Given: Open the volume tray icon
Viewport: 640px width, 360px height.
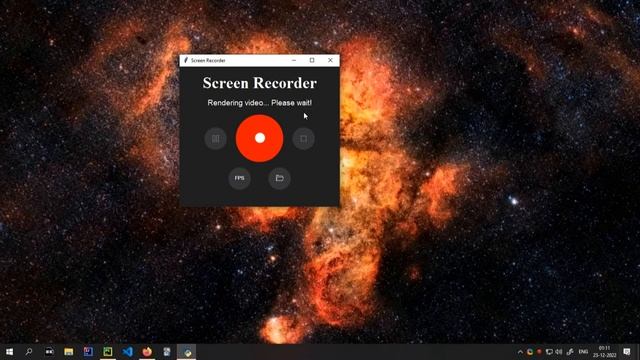Looking at the screenshot, I should click(x=559, y=352).
